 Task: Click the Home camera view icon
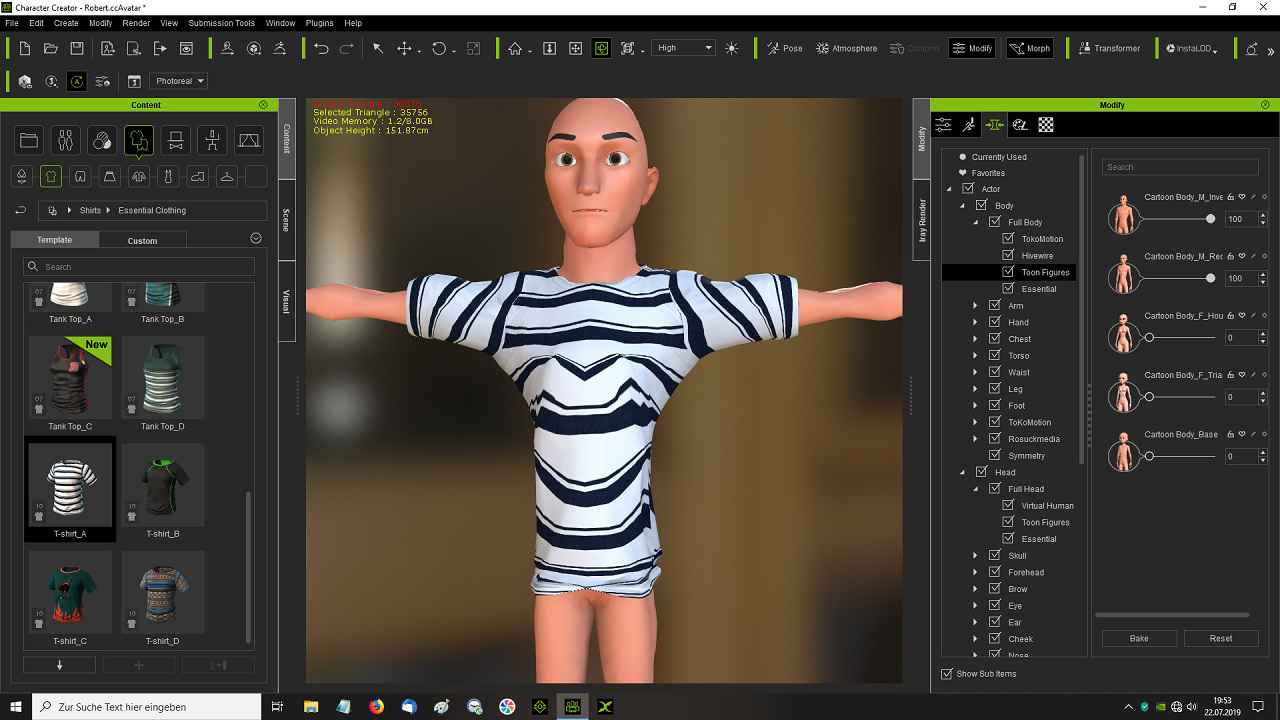click(515, 48)
